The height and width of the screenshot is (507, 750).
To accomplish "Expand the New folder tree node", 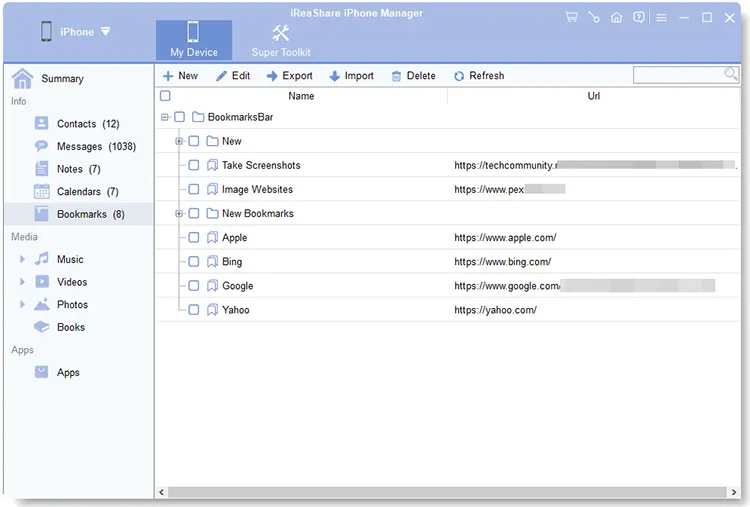I will 179,141.
